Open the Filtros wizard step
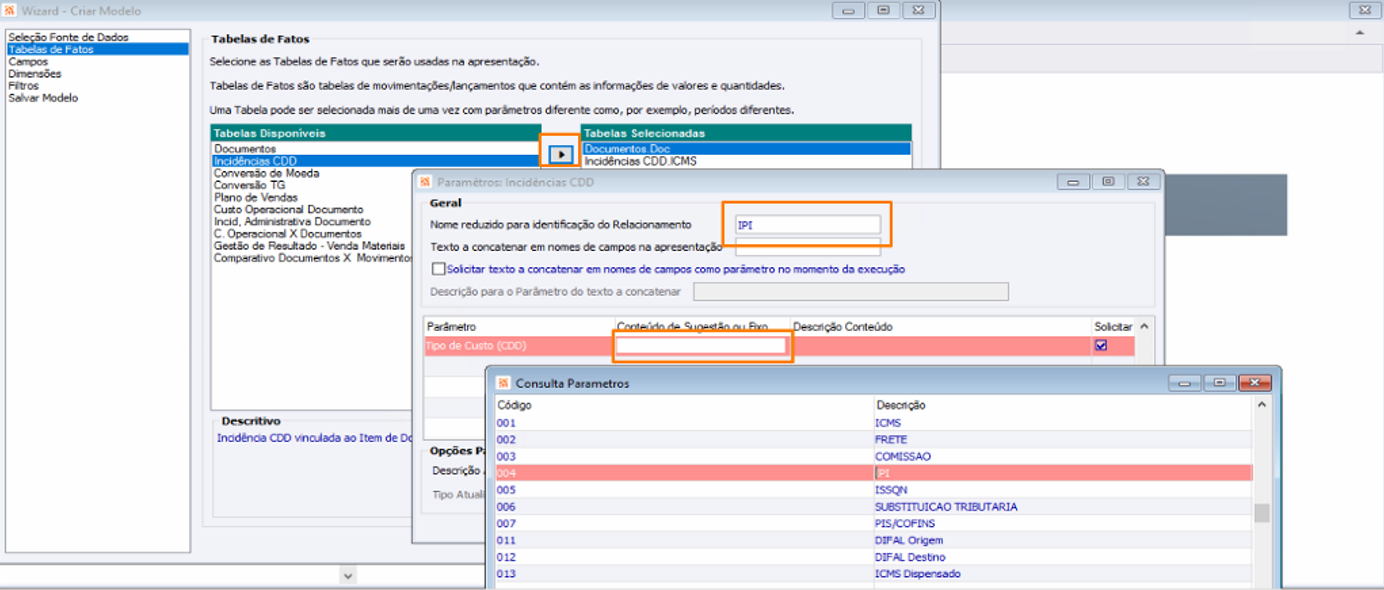The image size is (1384, 590). [x=24, y=85]
